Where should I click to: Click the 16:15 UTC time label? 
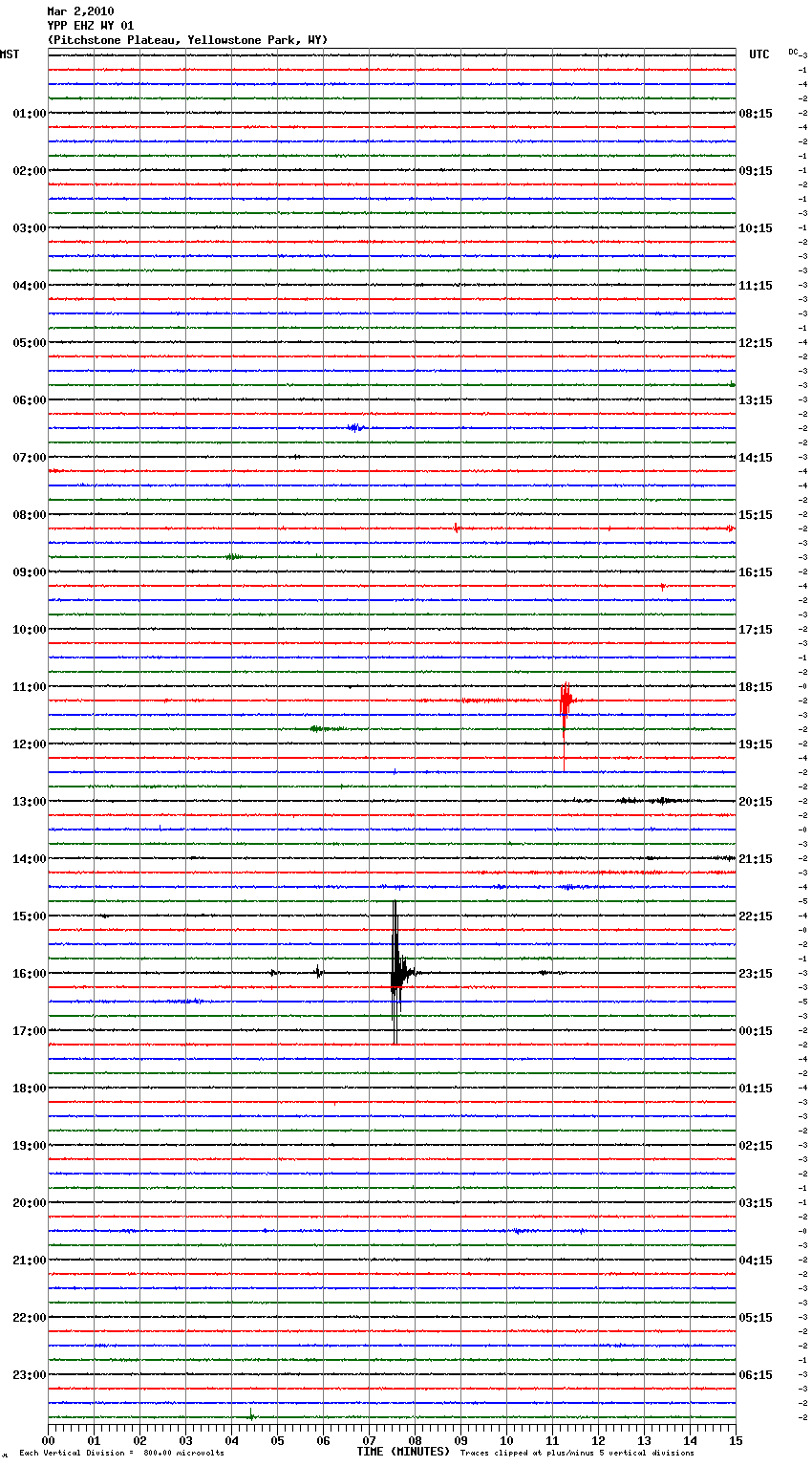coord(756,572)
